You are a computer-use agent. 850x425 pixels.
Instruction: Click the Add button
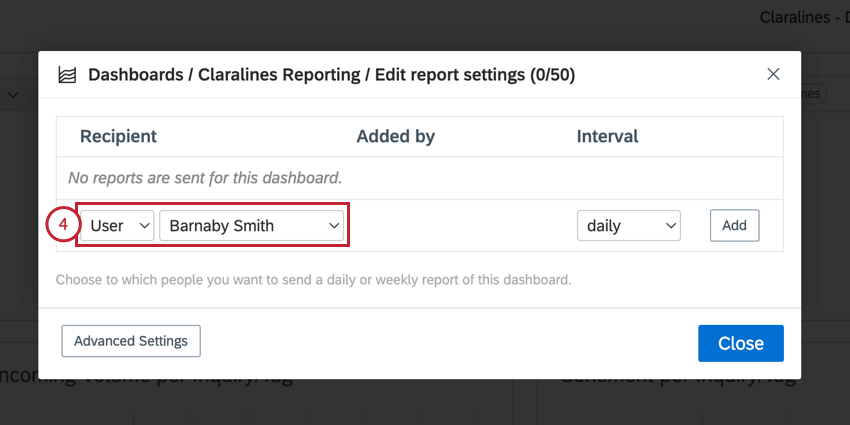[x=735, y=226]
